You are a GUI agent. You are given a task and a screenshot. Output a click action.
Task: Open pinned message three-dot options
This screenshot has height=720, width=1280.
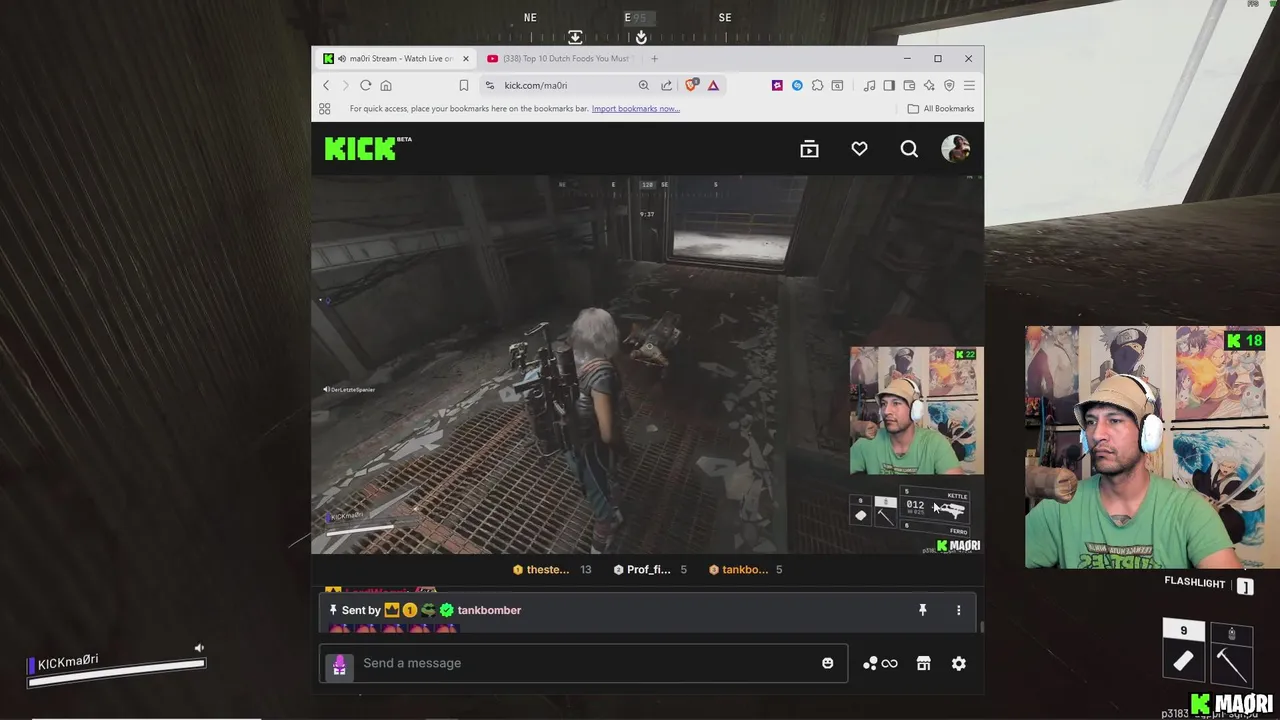958,610
